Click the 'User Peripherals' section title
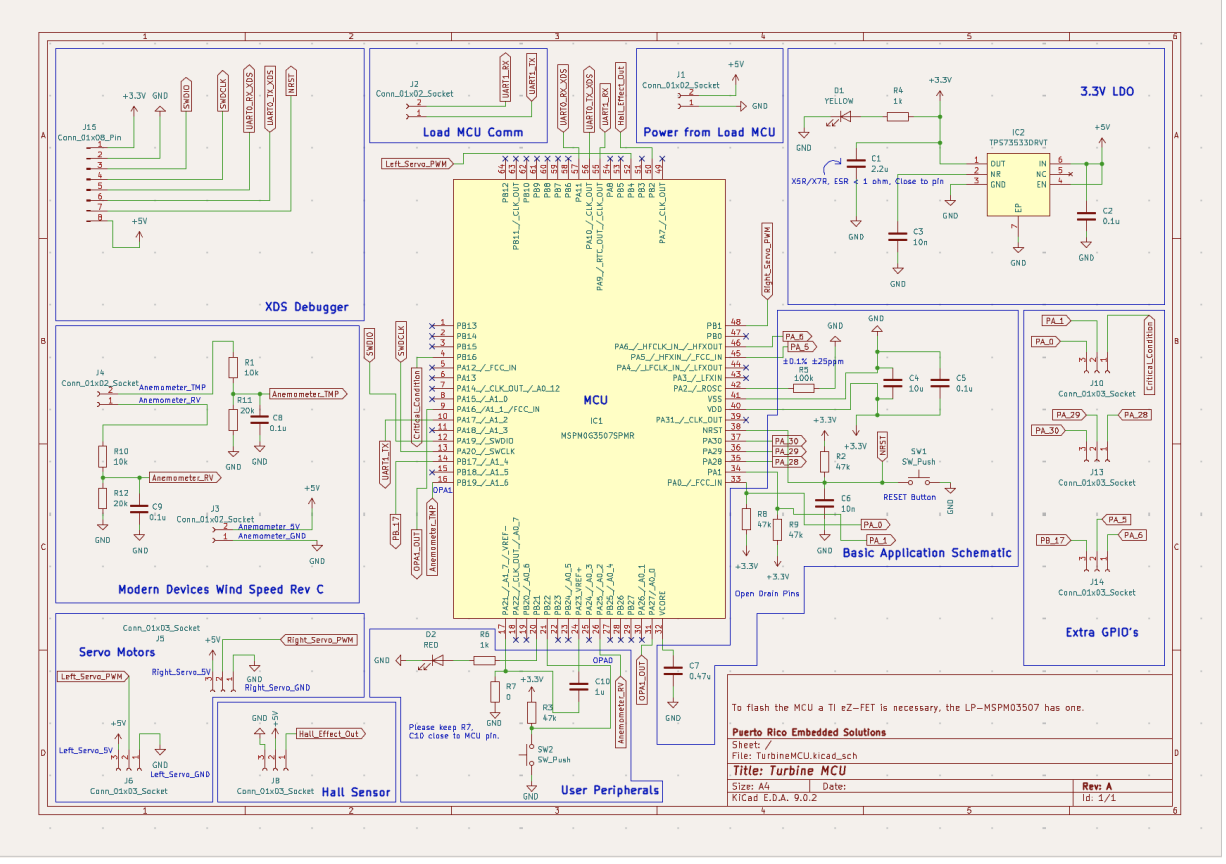 click(x=610, y=790)
